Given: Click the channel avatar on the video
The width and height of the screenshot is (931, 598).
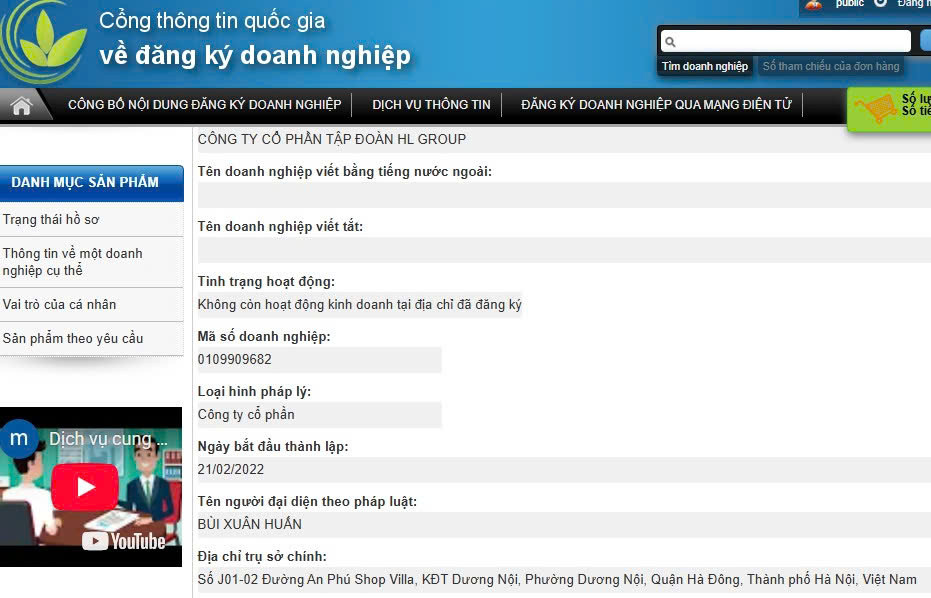Looking at the screenshot, I should 19,438.
